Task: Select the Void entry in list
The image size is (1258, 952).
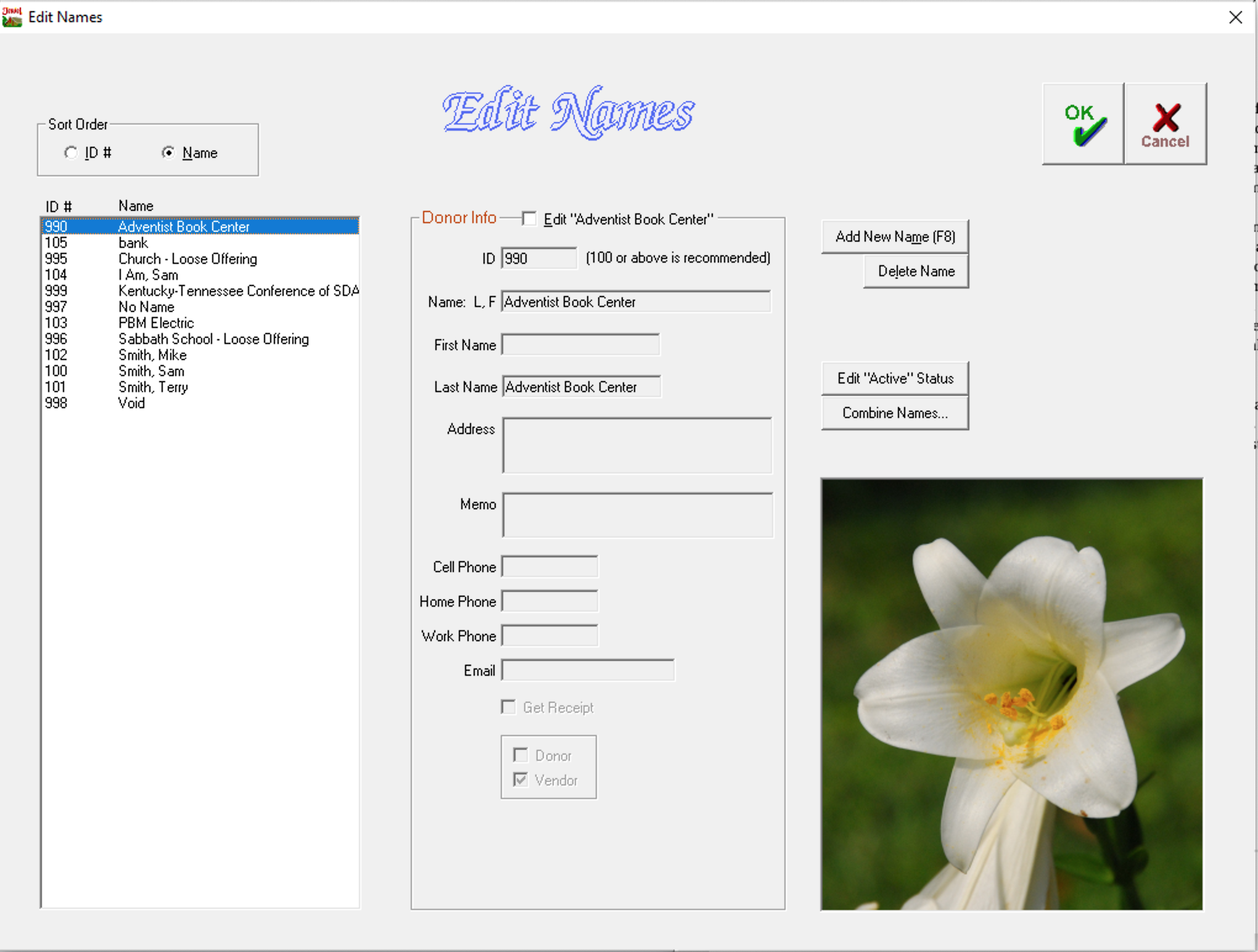Action: pos(131,403)
